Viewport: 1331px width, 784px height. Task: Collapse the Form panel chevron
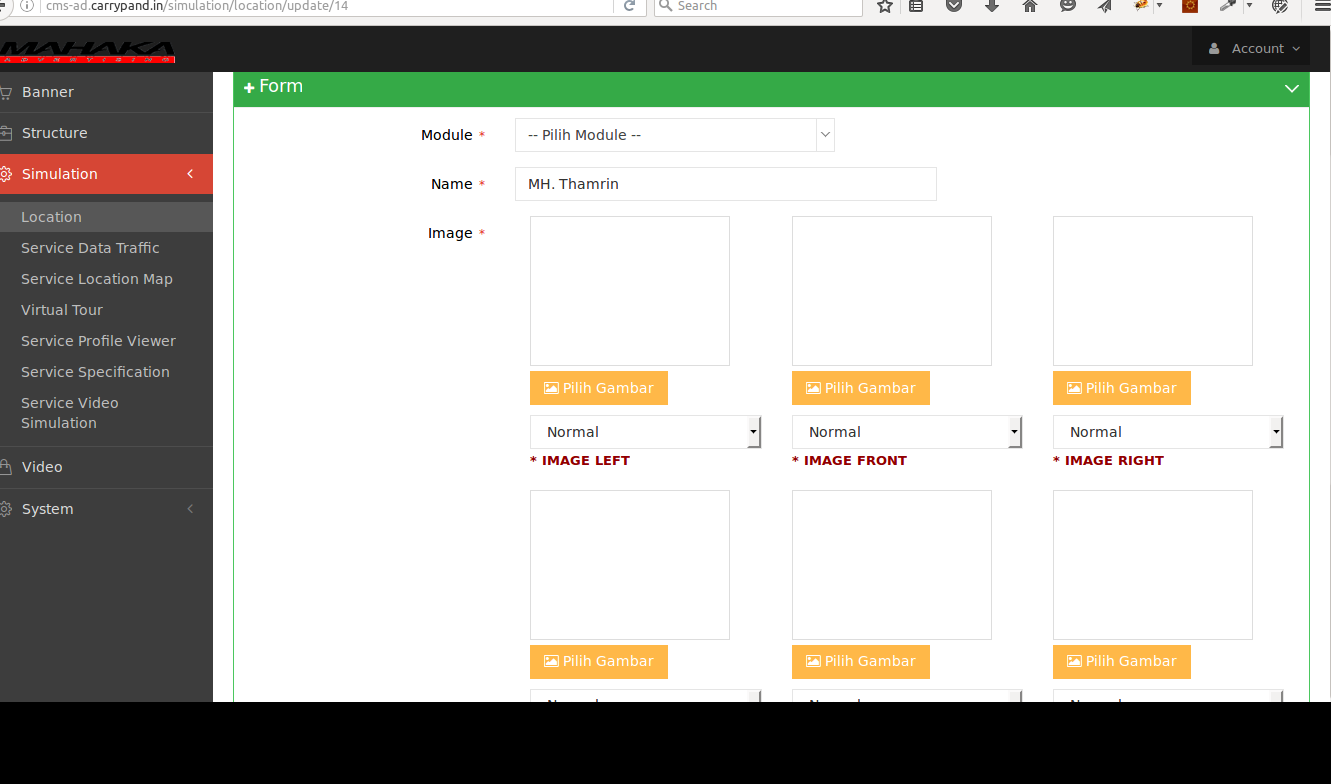pos(1290,88)
